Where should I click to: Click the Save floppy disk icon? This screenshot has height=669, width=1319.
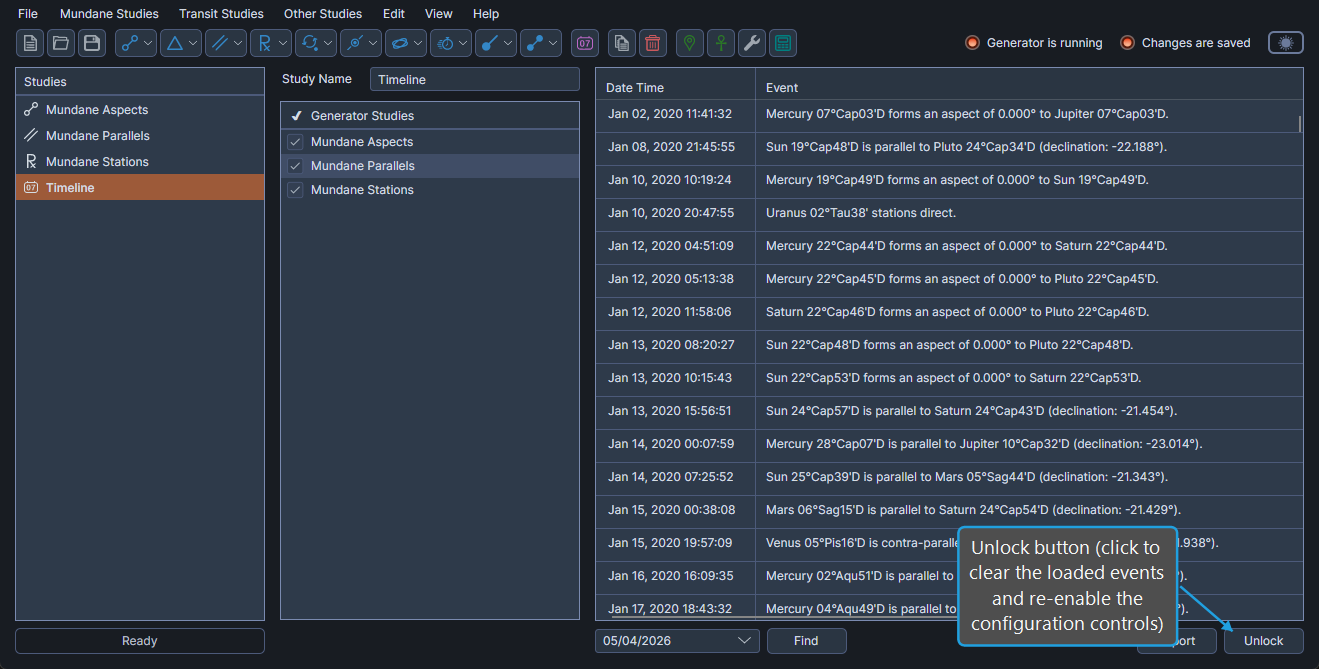coord(92,43)
